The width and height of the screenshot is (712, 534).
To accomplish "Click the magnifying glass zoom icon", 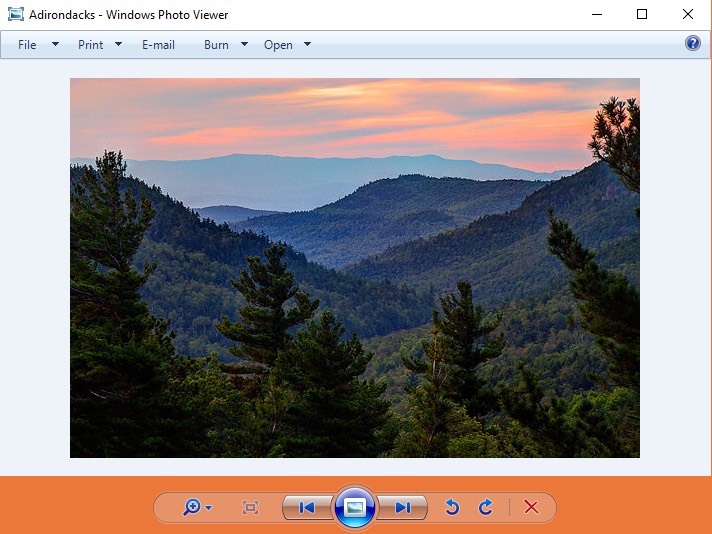I will click(192, 507).
